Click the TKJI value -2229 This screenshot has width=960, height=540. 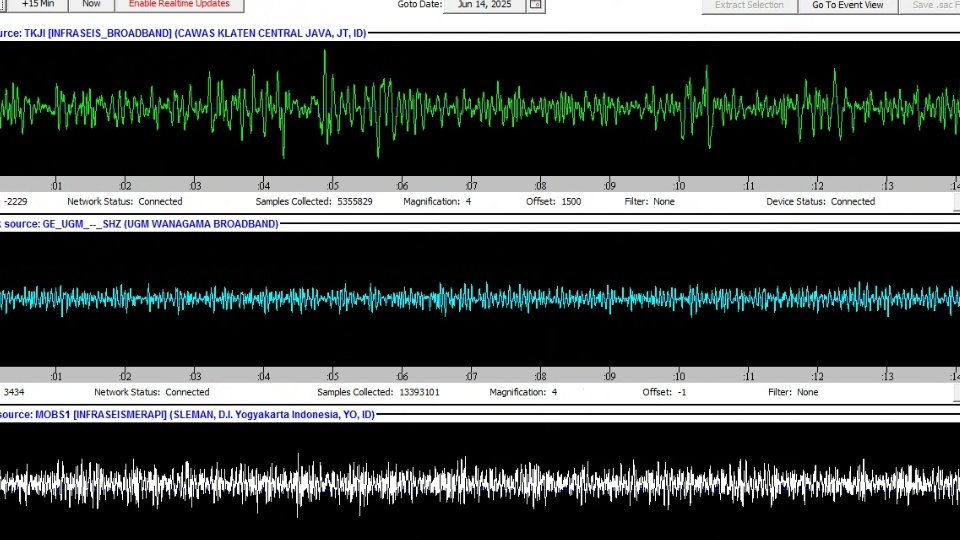pyautogui.click(x=15, y=201)
